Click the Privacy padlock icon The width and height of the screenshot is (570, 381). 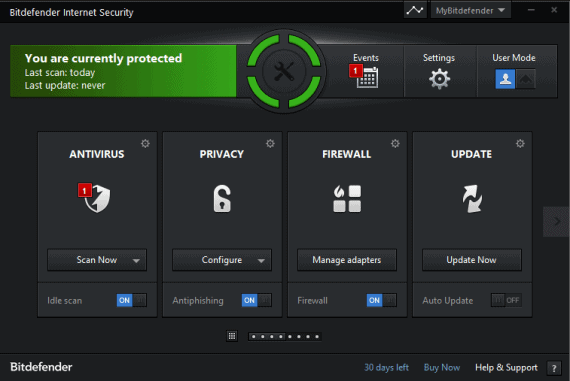(x=222, y=198)
